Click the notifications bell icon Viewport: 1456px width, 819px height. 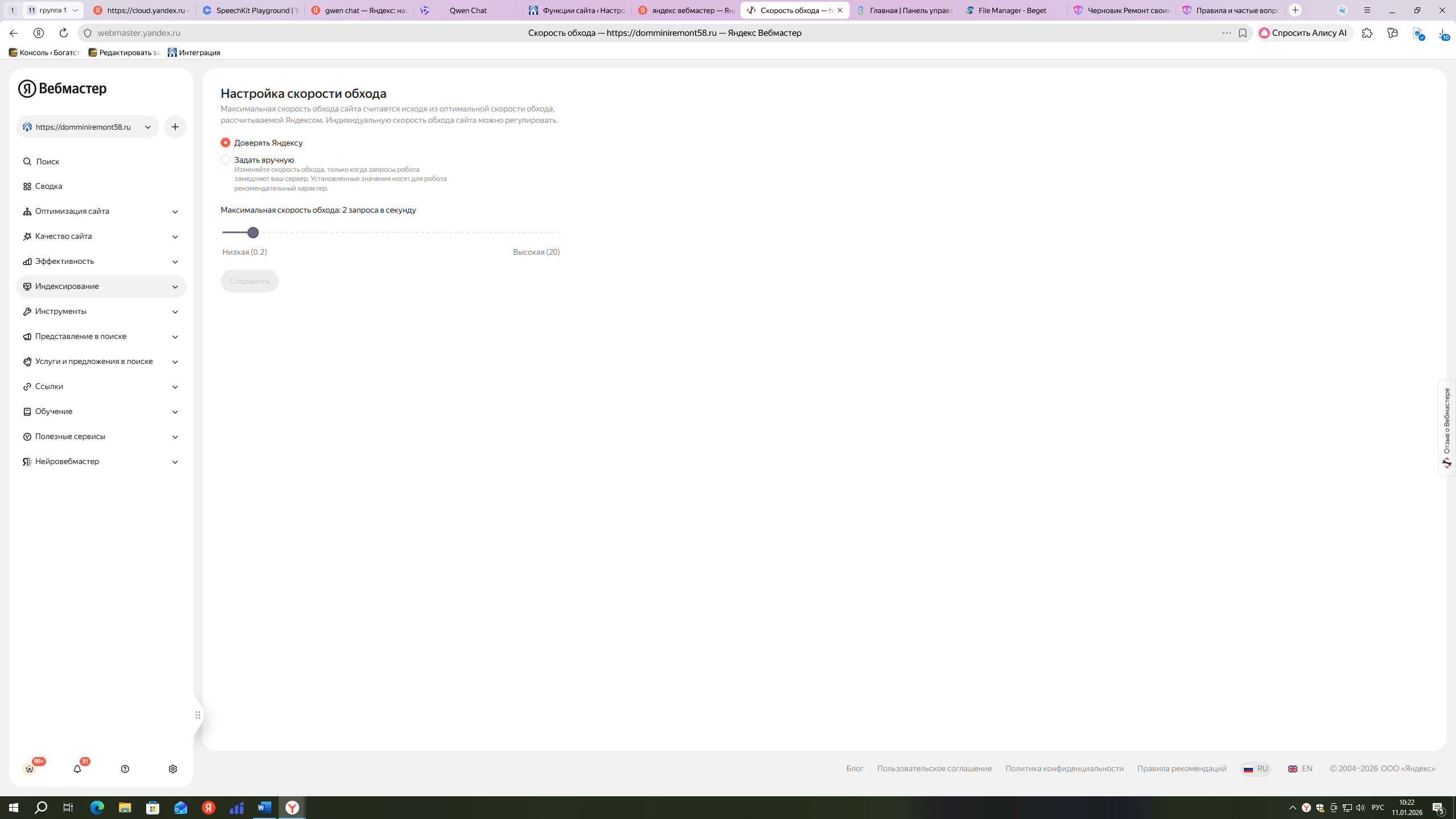[x=77, y=769]
